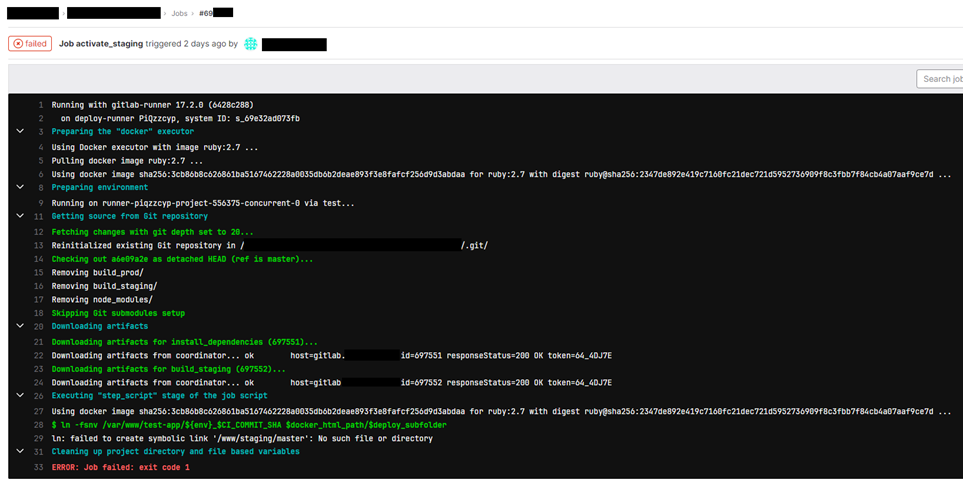This screenshot has width=963, height=483.
Task: Click the job number #69 breadcrumb
Action: [215, 13]
